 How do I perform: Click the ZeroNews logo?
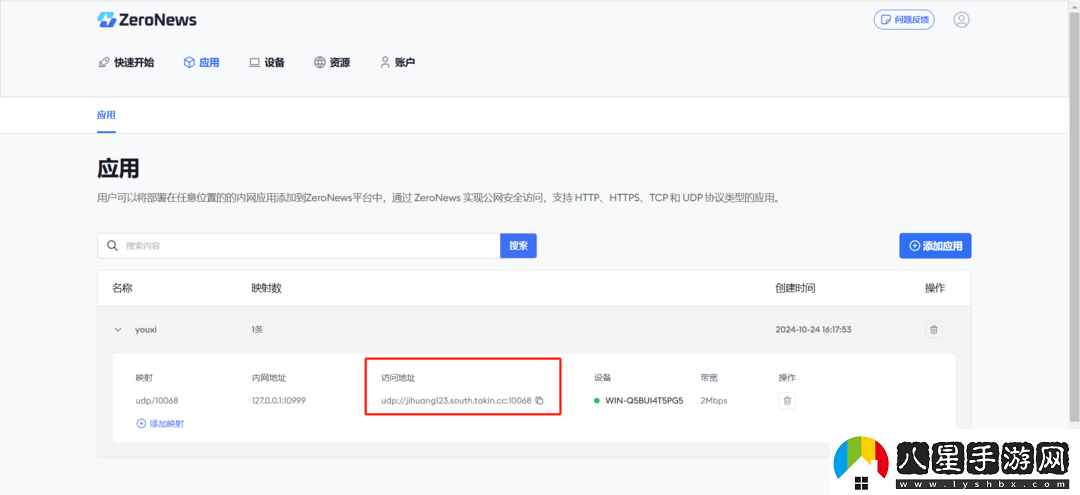147,20
